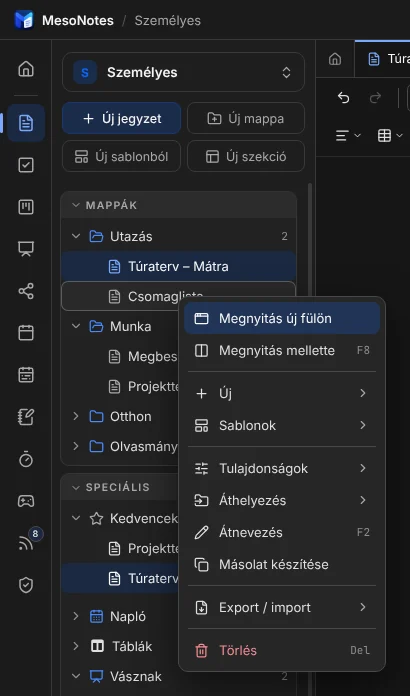Viewport: 410px width, 696px height.
Task: Expand the Napló item chevron
Action: [76, 617]
